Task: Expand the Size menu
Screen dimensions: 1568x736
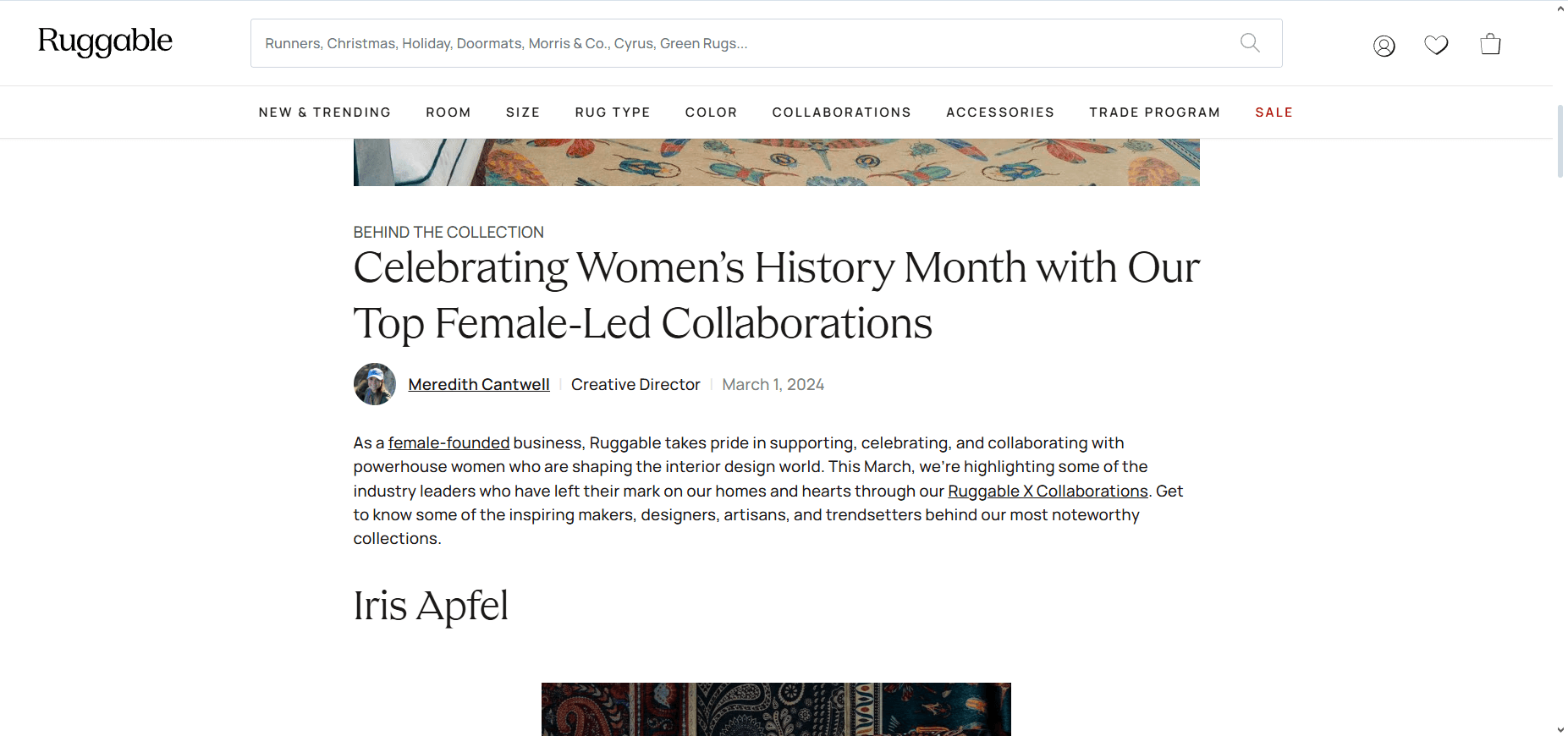Action: (x=523, y=113)
